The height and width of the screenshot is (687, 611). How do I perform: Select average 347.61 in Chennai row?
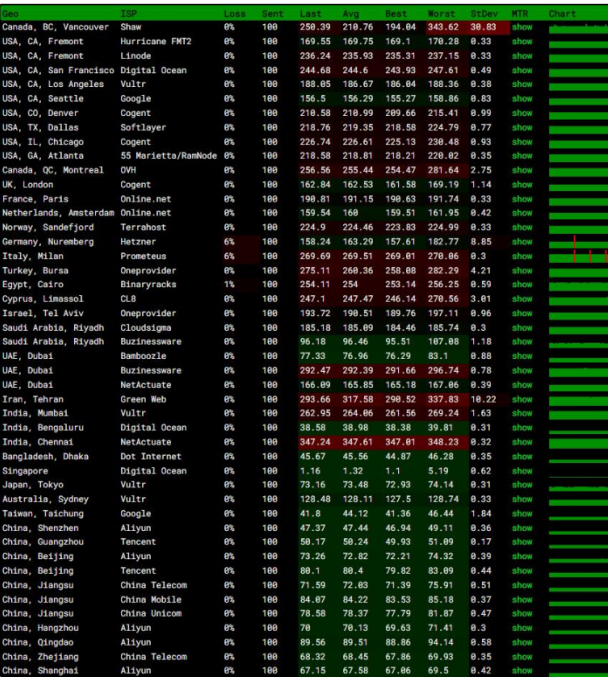(358, 443)
